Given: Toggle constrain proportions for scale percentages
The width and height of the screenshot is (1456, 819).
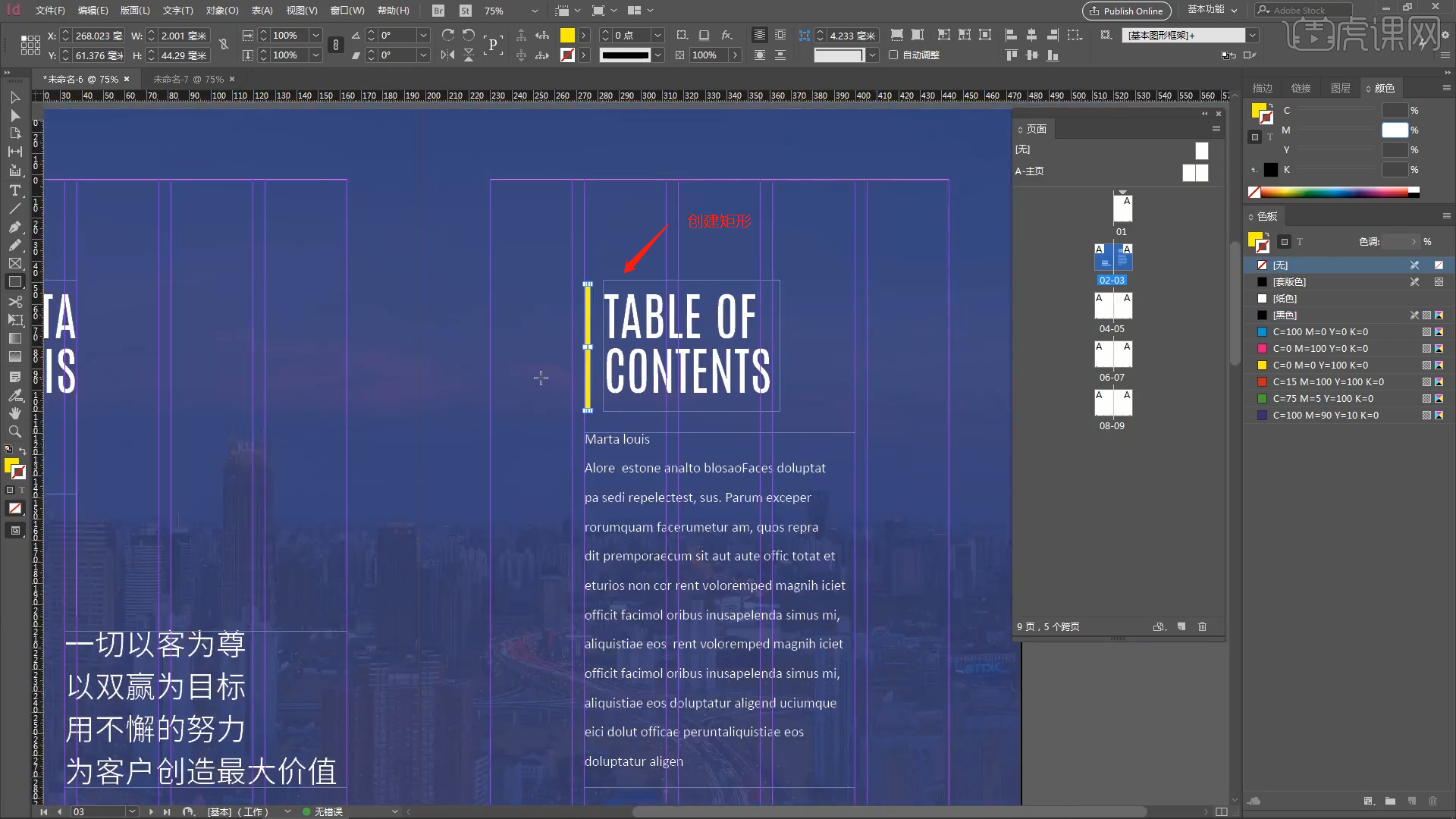Looking at the screenshot, I should point(336,45).
